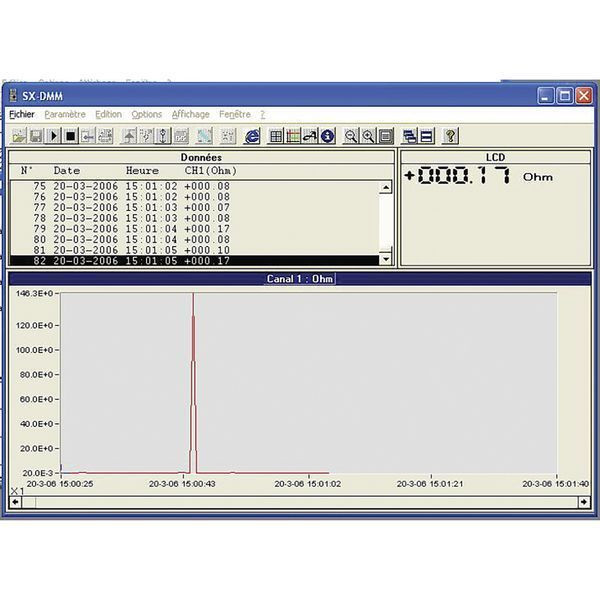Click the data list scroll up arrow
The image size is (600, 600).
[386, 186]
